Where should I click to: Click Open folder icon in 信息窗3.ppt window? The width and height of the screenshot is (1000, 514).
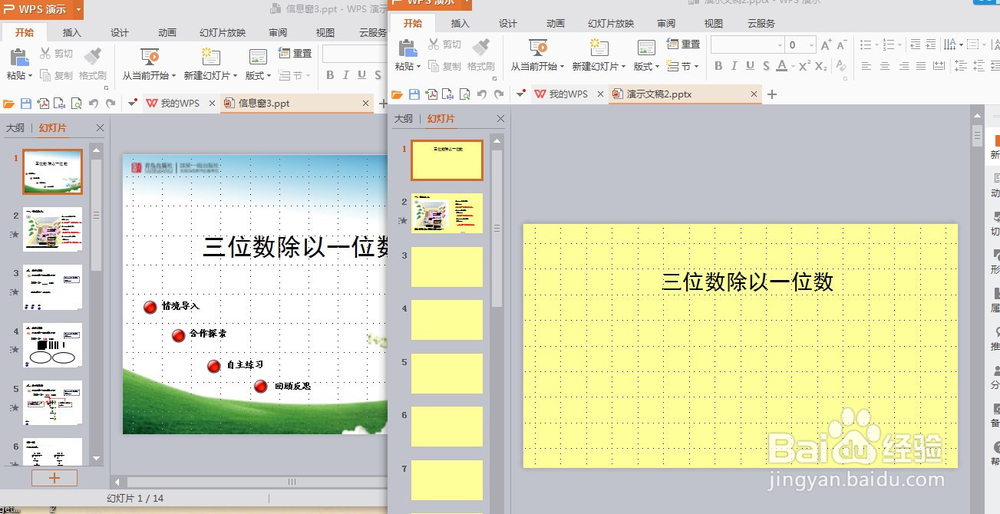pyautogui.click(x=8, y=103)
